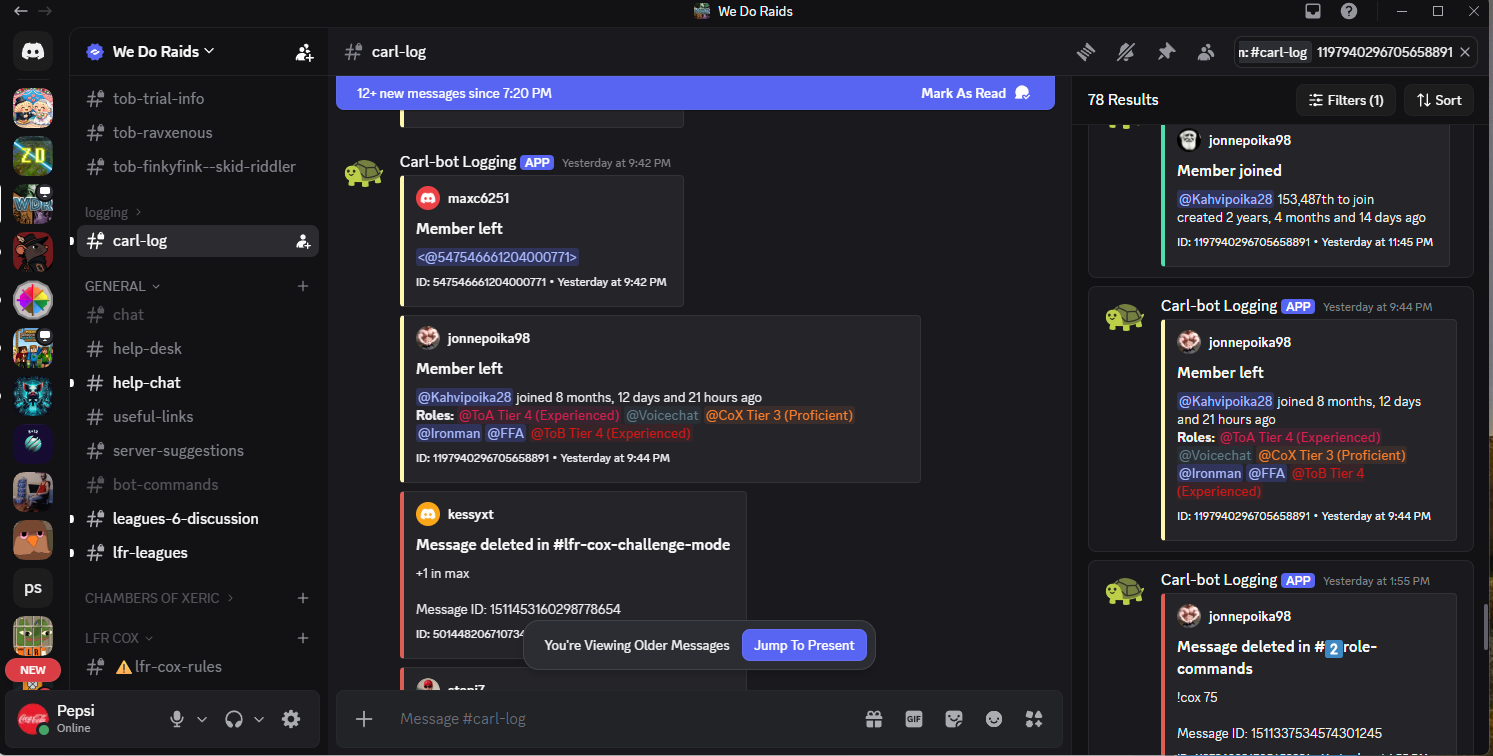Viewport: 1493px width, 756px height.
Task: Show member list icon in header
Action: pyautogui.click(x=1206, y=52)
